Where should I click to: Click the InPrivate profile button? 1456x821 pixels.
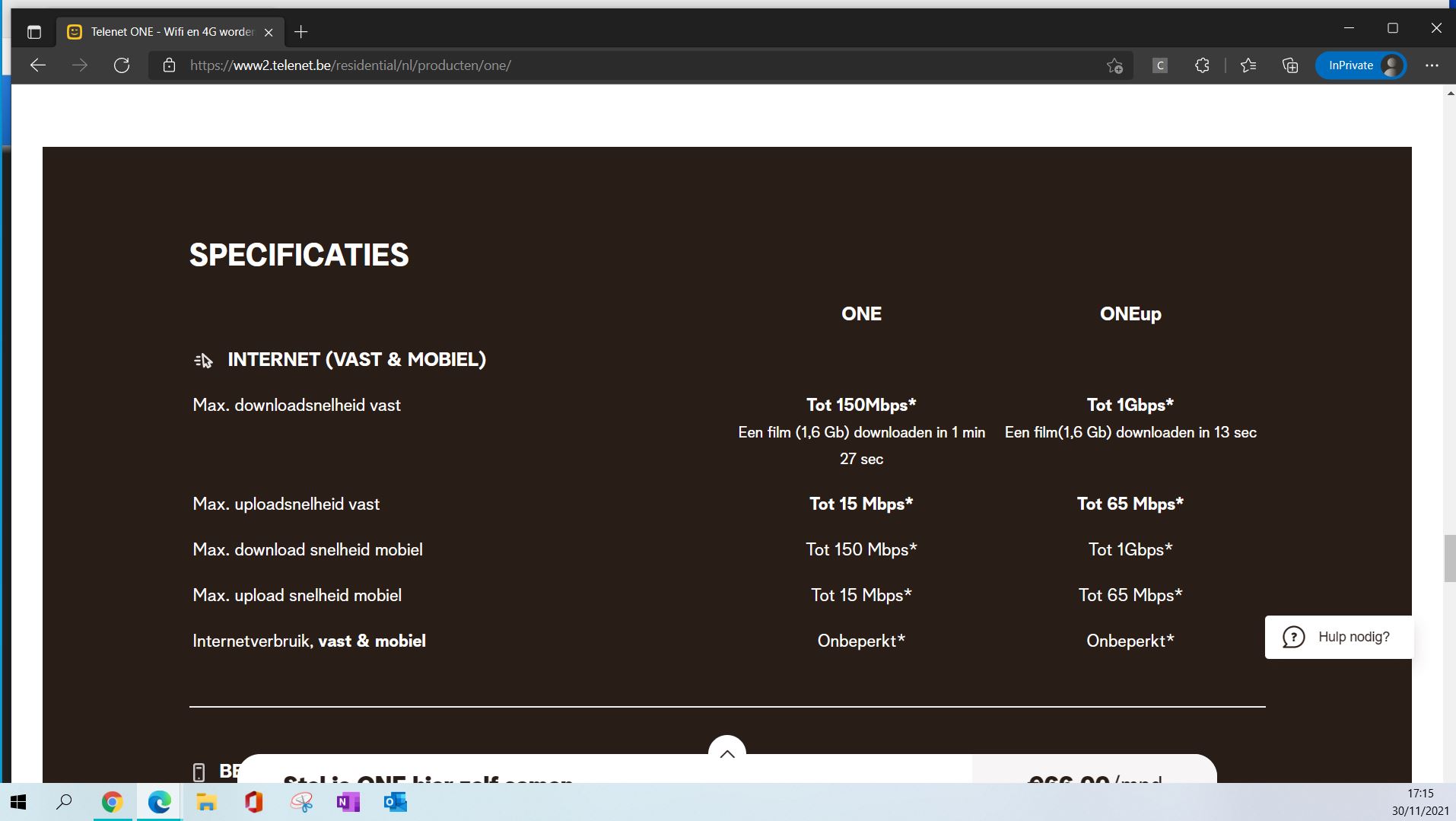[1360, 65]
